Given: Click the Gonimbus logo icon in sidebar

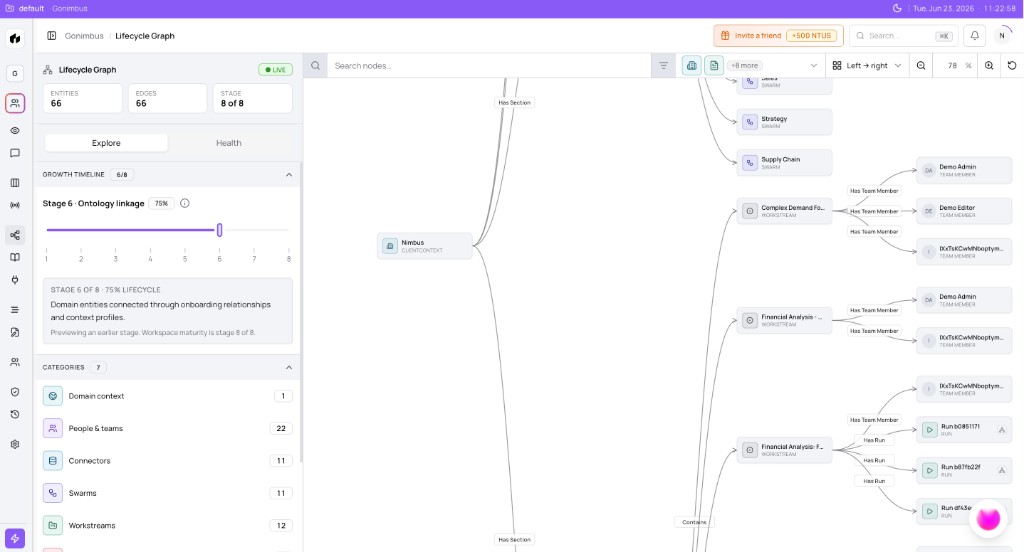Looking at the screenshot, I should point(15,39).
